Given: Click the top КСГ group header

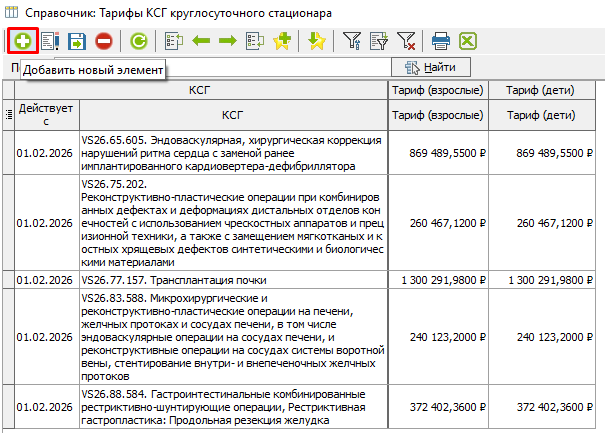Looking at the screenshot, I should pos(201,90).
